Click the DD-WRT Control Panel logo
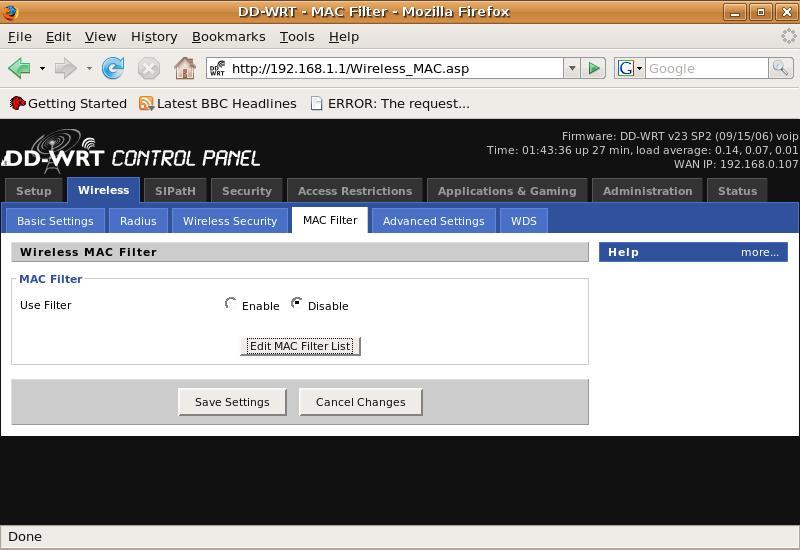 [x=131, y=151]
